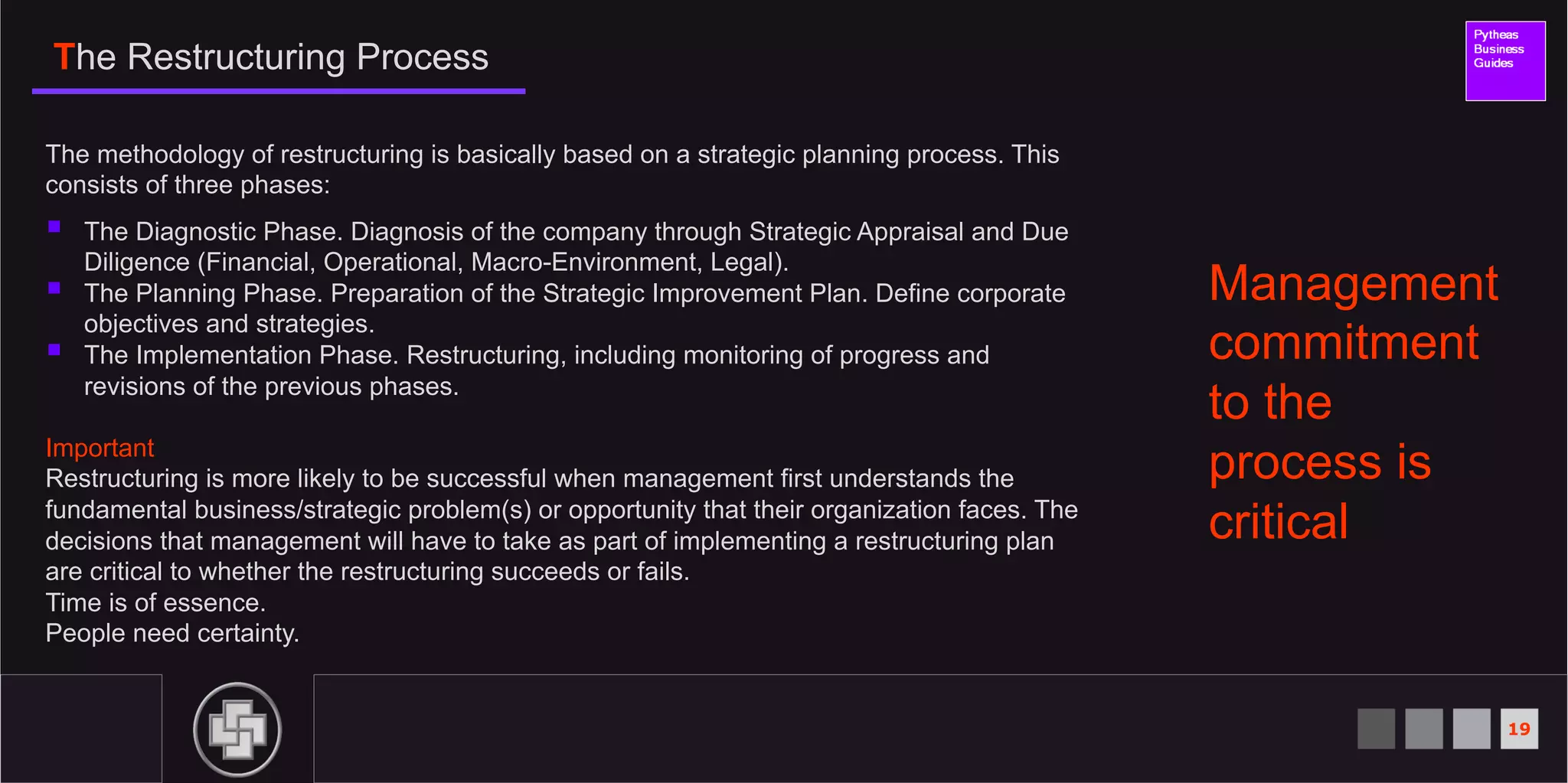Click the purple bullet beside Implementation Phase
The image size is (1568, 783).
point(54,350)
